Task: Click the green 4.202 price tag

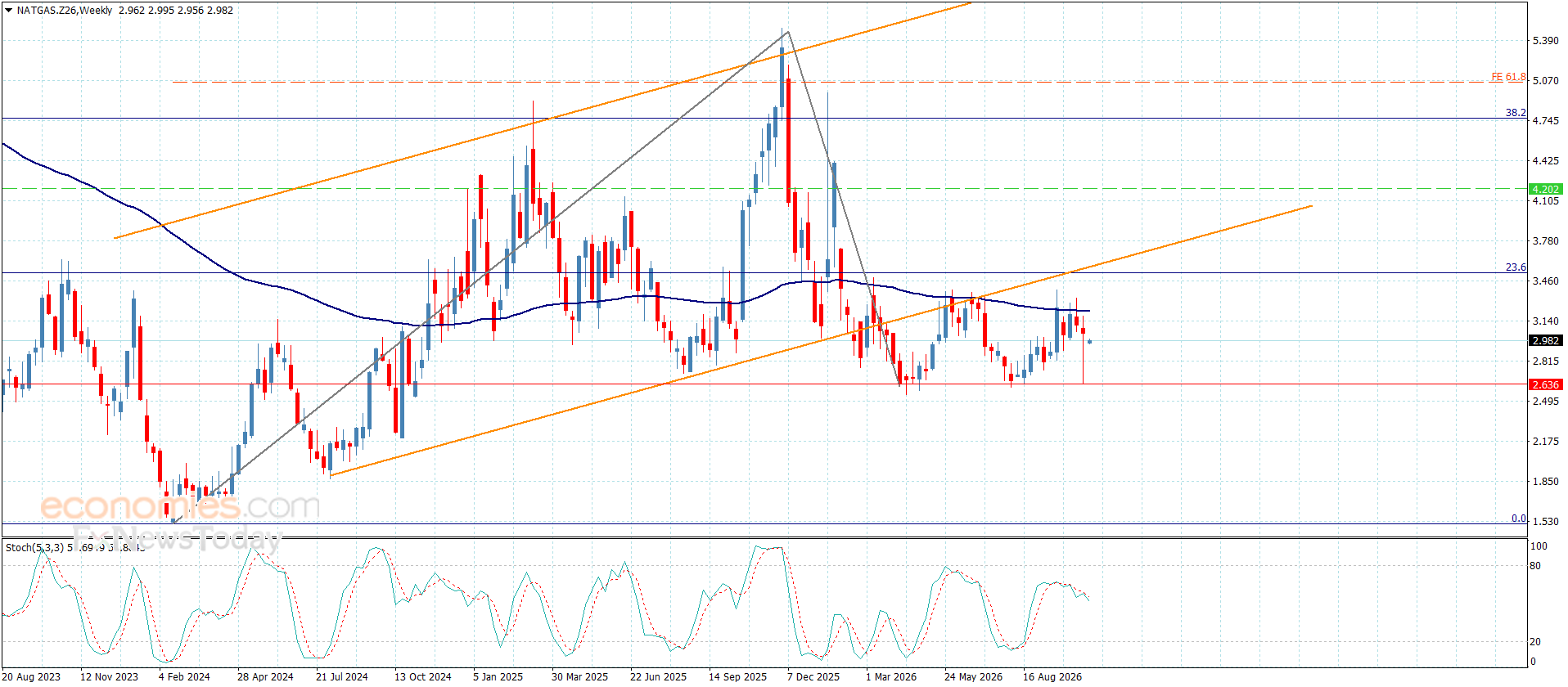Action: pyautogui.click(x=1545, y=189)
